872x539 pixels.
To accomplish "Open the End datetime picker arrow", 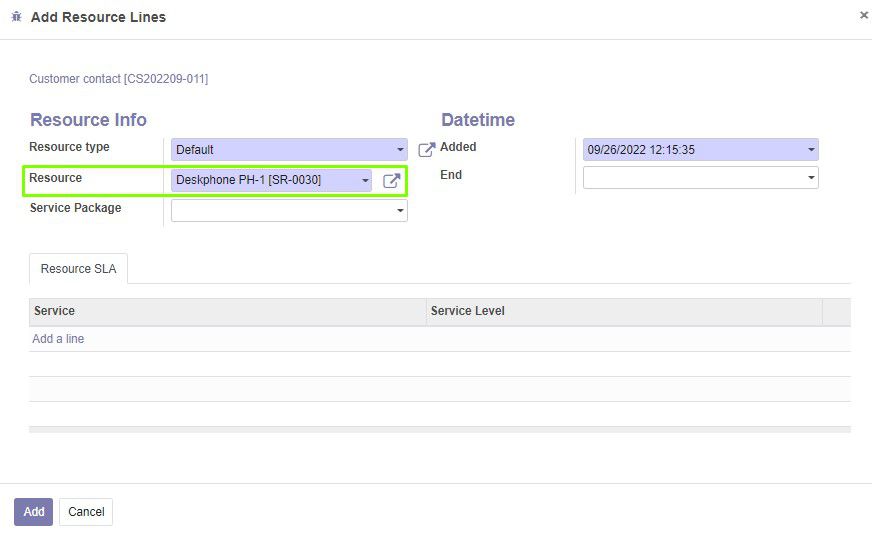I will click(x=811, y=177).
